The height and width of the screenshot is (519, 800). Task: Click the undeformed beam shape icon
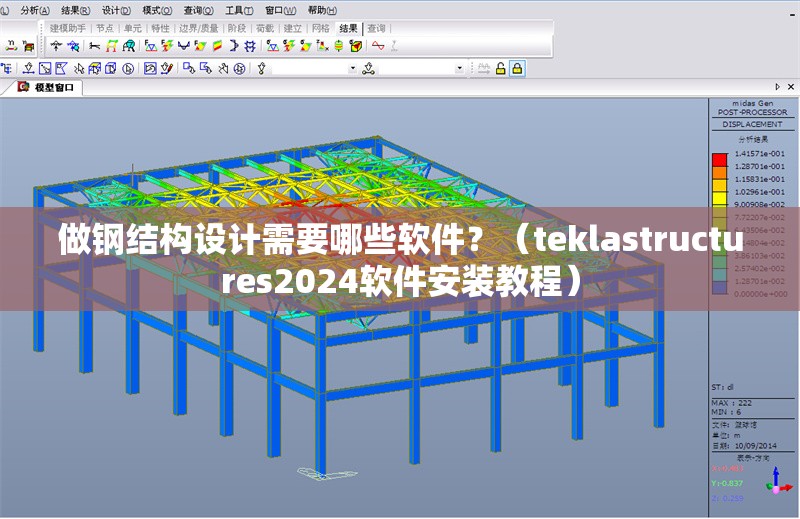coord(94,46)
